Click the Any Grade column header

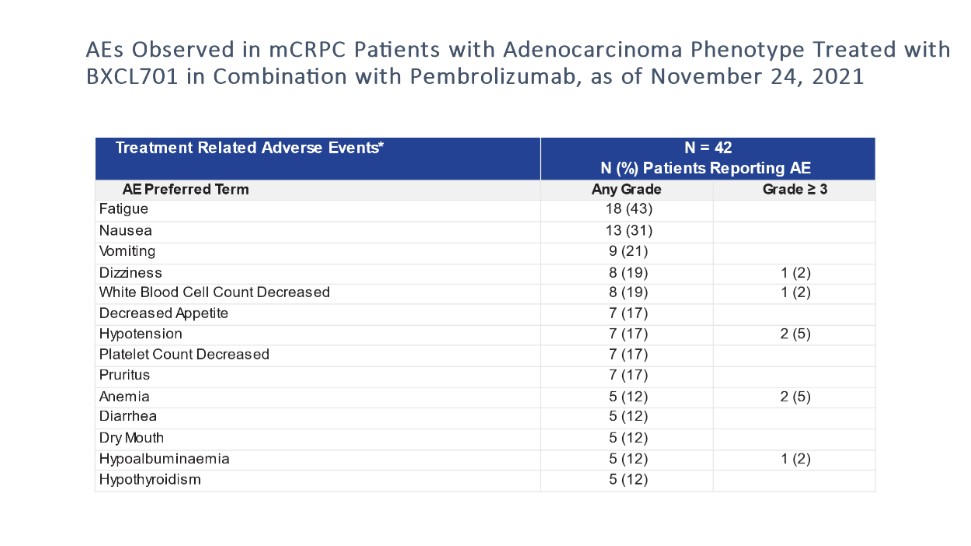(x=626, y=189)
